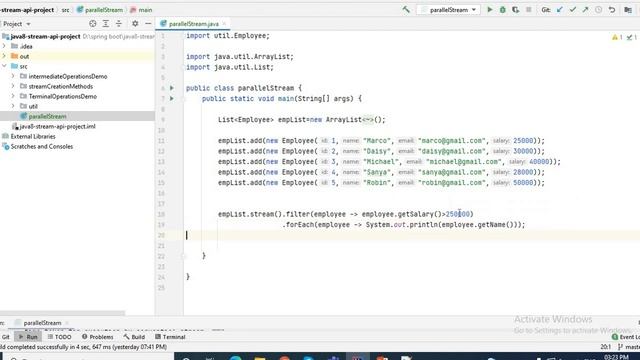Open the Project view dropdown
The image size is (640, 360).
coord(17,24)
